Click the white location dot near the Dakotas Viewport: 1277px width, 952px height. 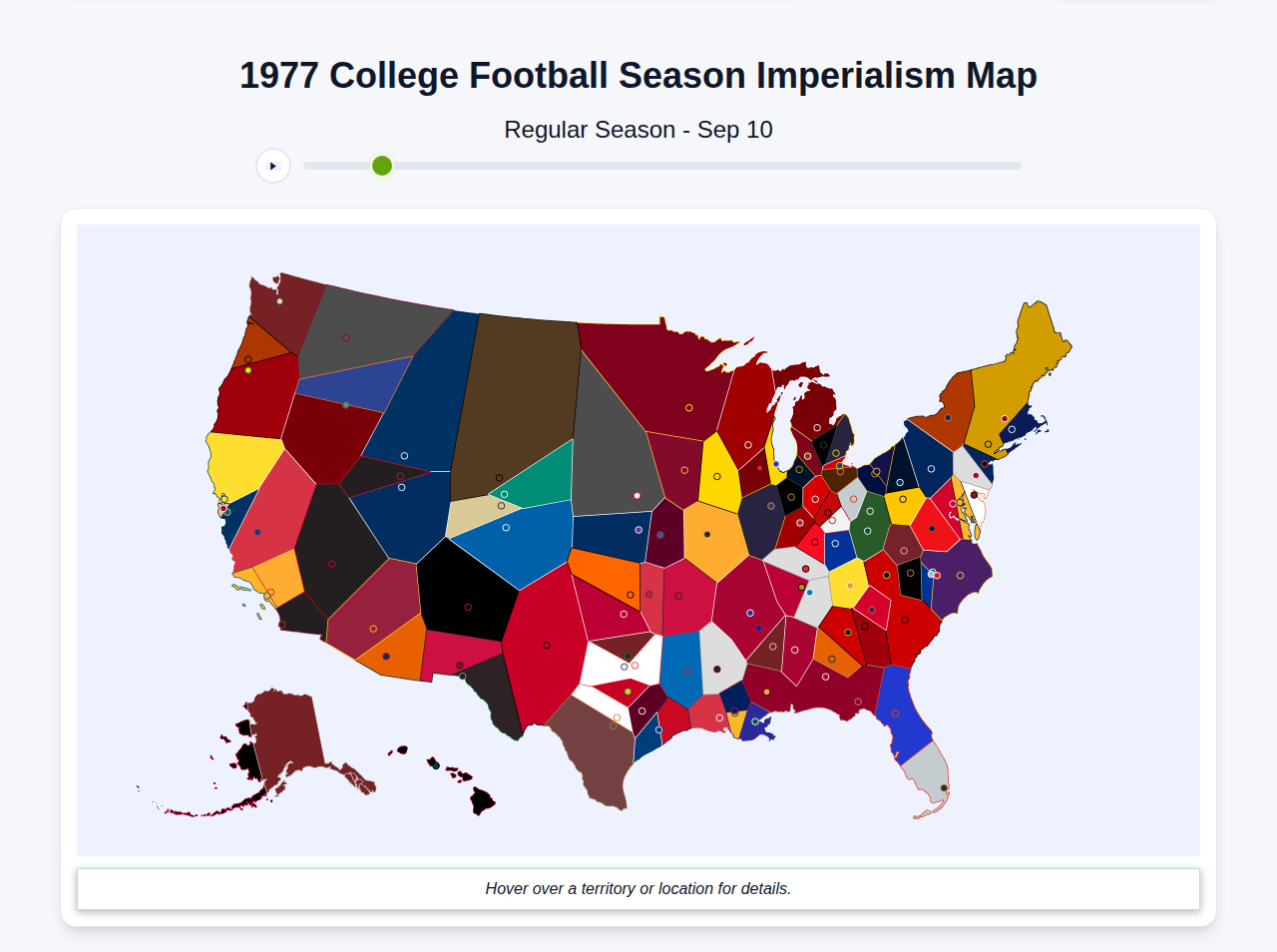coord(637,495)
